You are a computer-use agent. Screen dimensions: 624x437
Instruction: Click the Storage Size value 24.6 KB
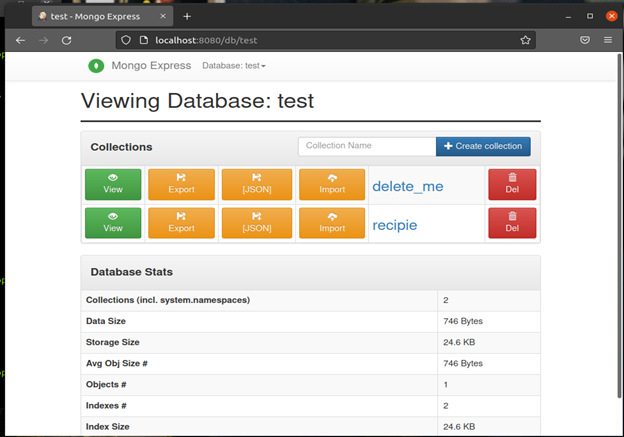tap(459, 342)
